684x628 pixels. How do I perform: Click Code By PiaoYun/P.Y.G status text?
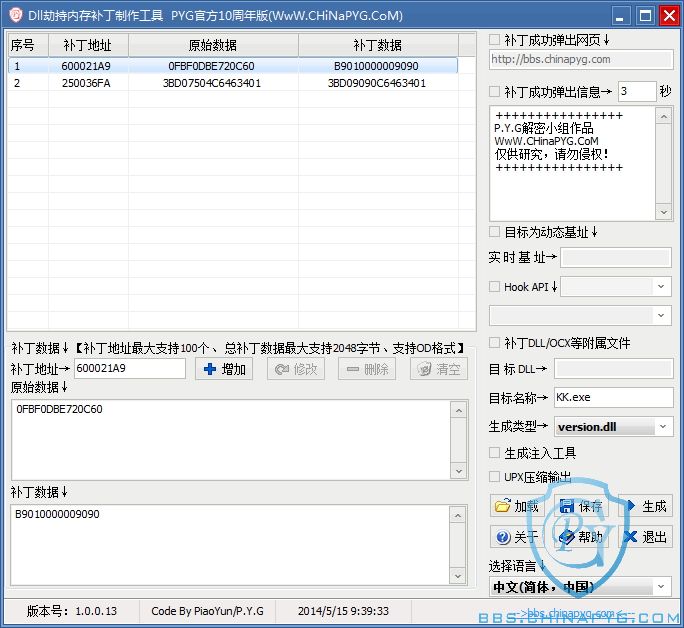tap(207, 611)
